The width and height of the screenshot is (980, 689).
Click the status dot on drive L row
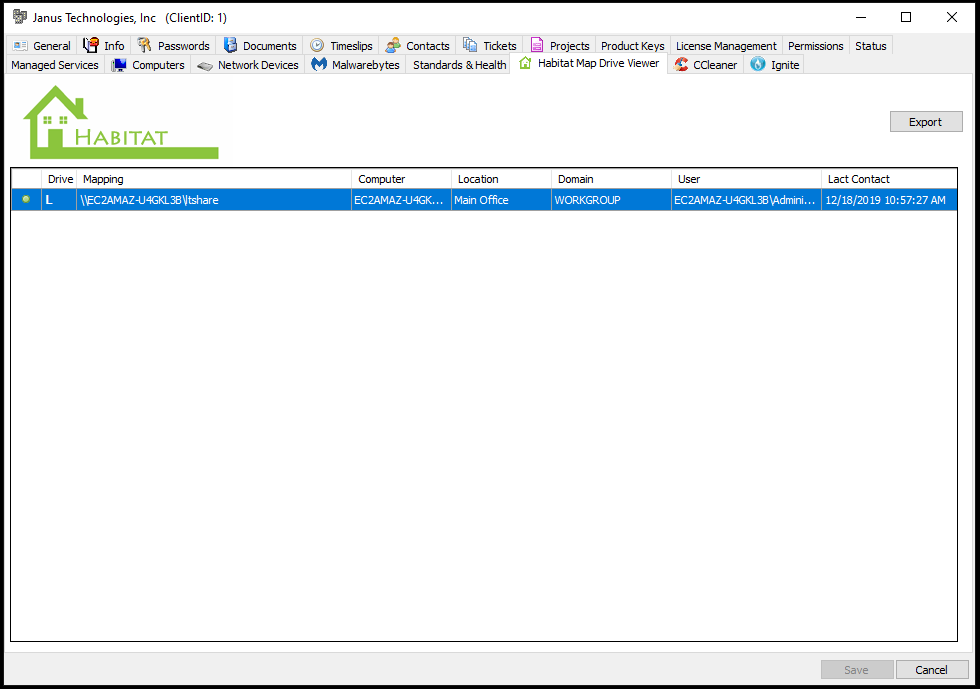pos(26,200)
